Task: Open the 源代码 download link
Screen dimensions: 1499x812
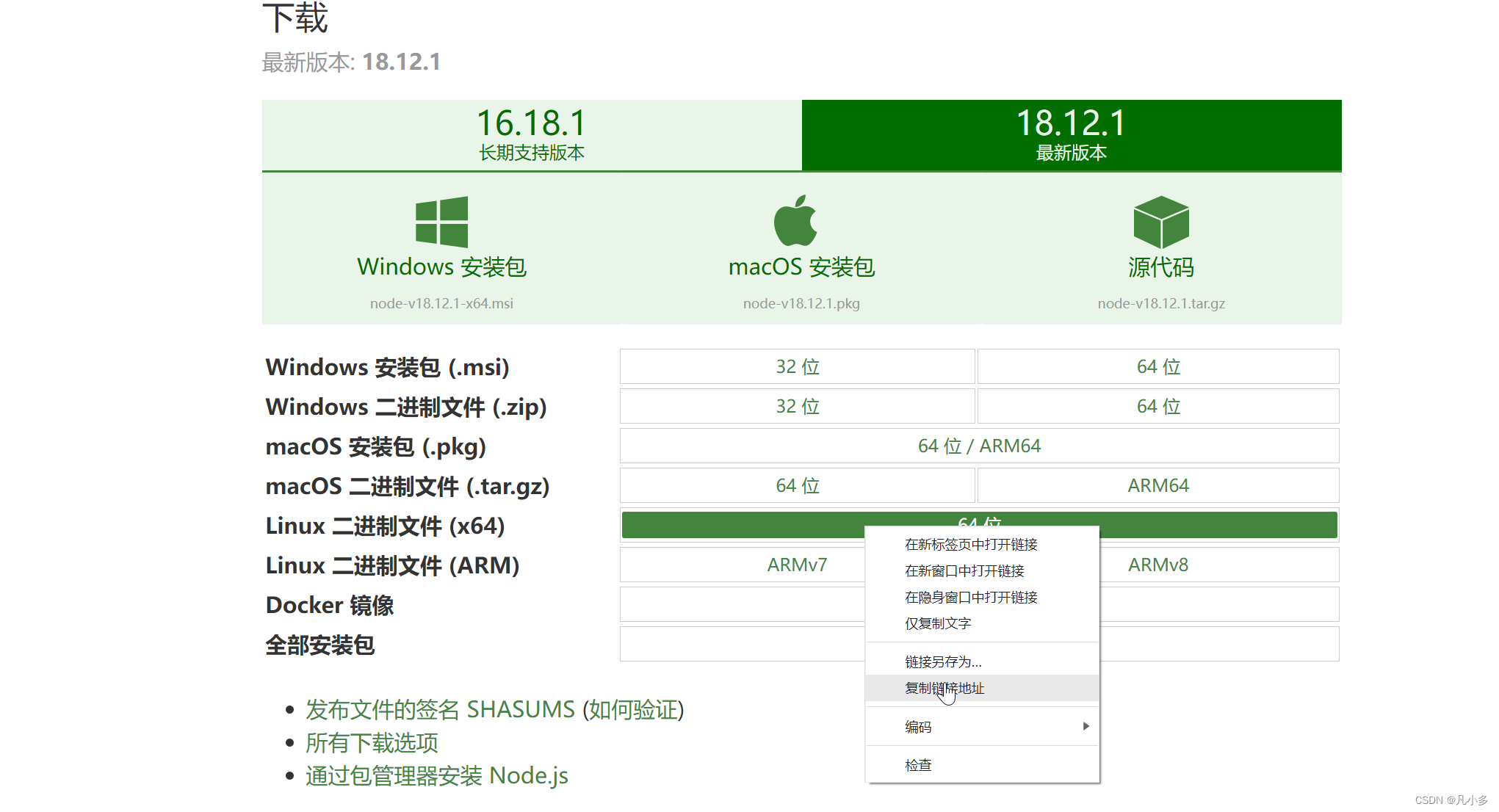Action: (x=1161, y=267)
